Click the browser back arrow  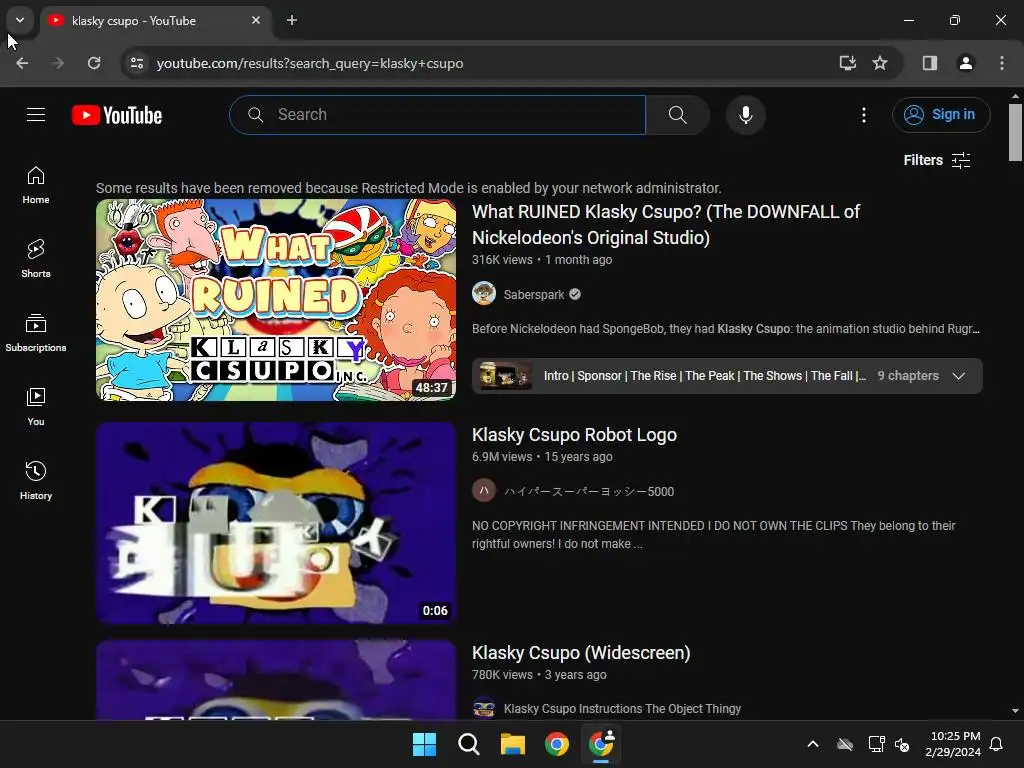pyautogui.click(x=22, y=63)
